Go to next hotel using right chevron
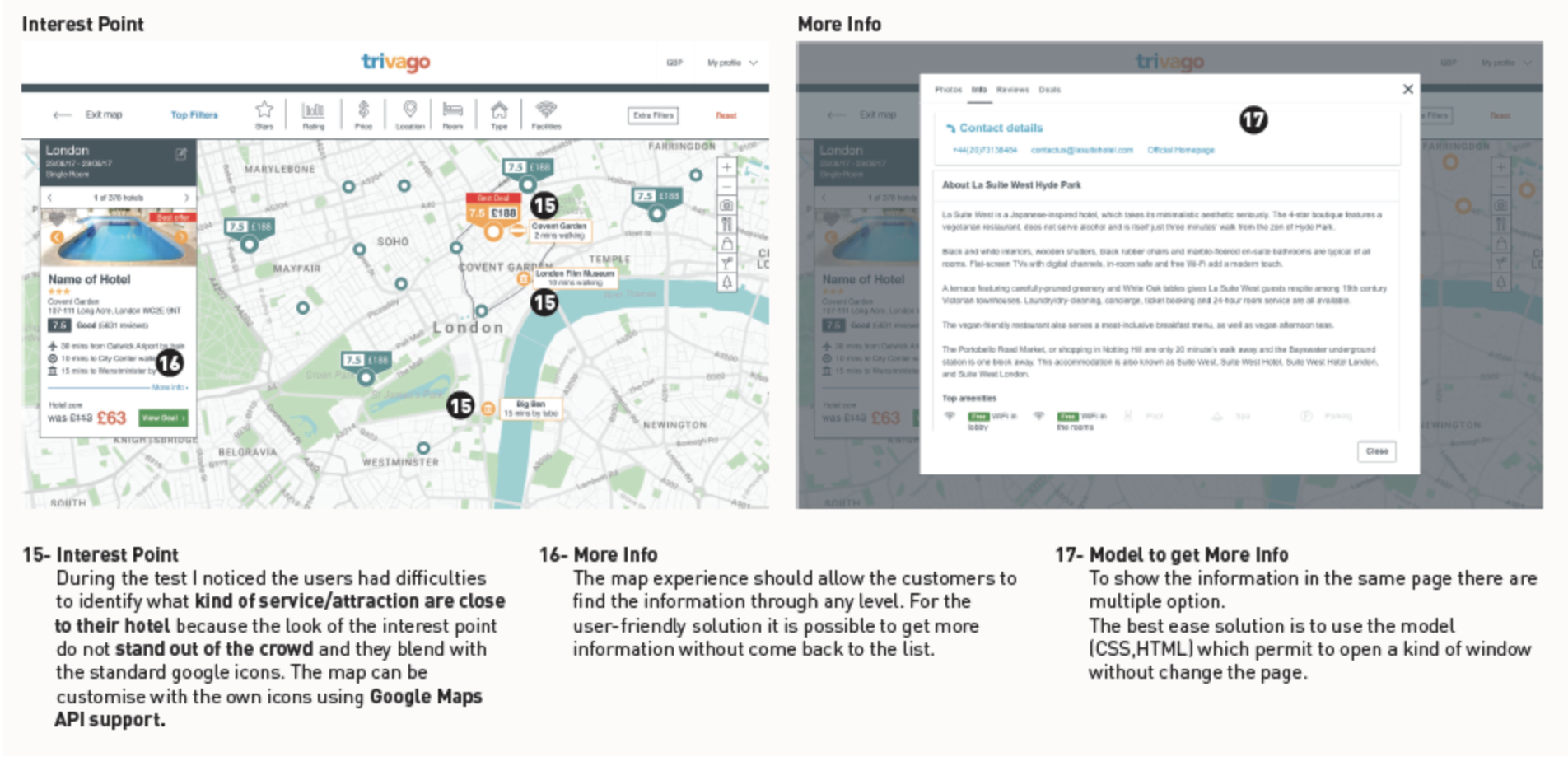 click(x=187, y=198)
